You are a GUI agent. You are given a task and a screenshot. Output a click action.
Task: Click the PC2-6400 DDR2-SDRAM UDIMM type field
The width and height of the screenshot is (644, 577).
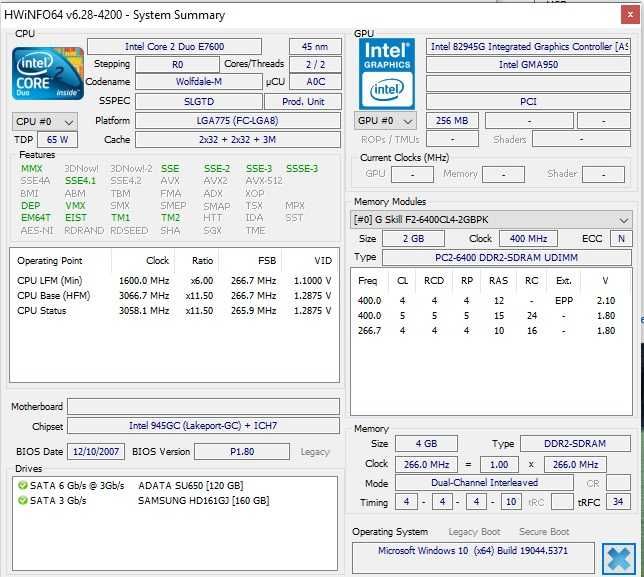507,257
